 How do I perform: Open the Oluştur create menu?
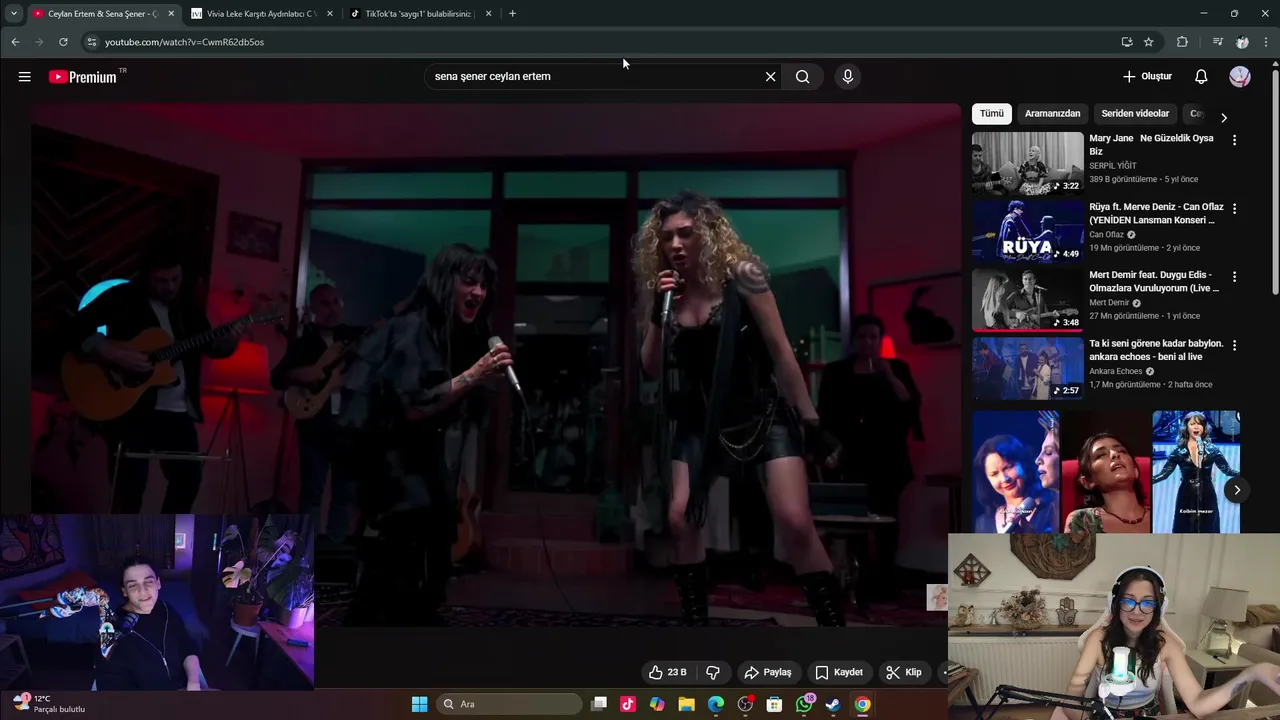tap(1147, 76)
